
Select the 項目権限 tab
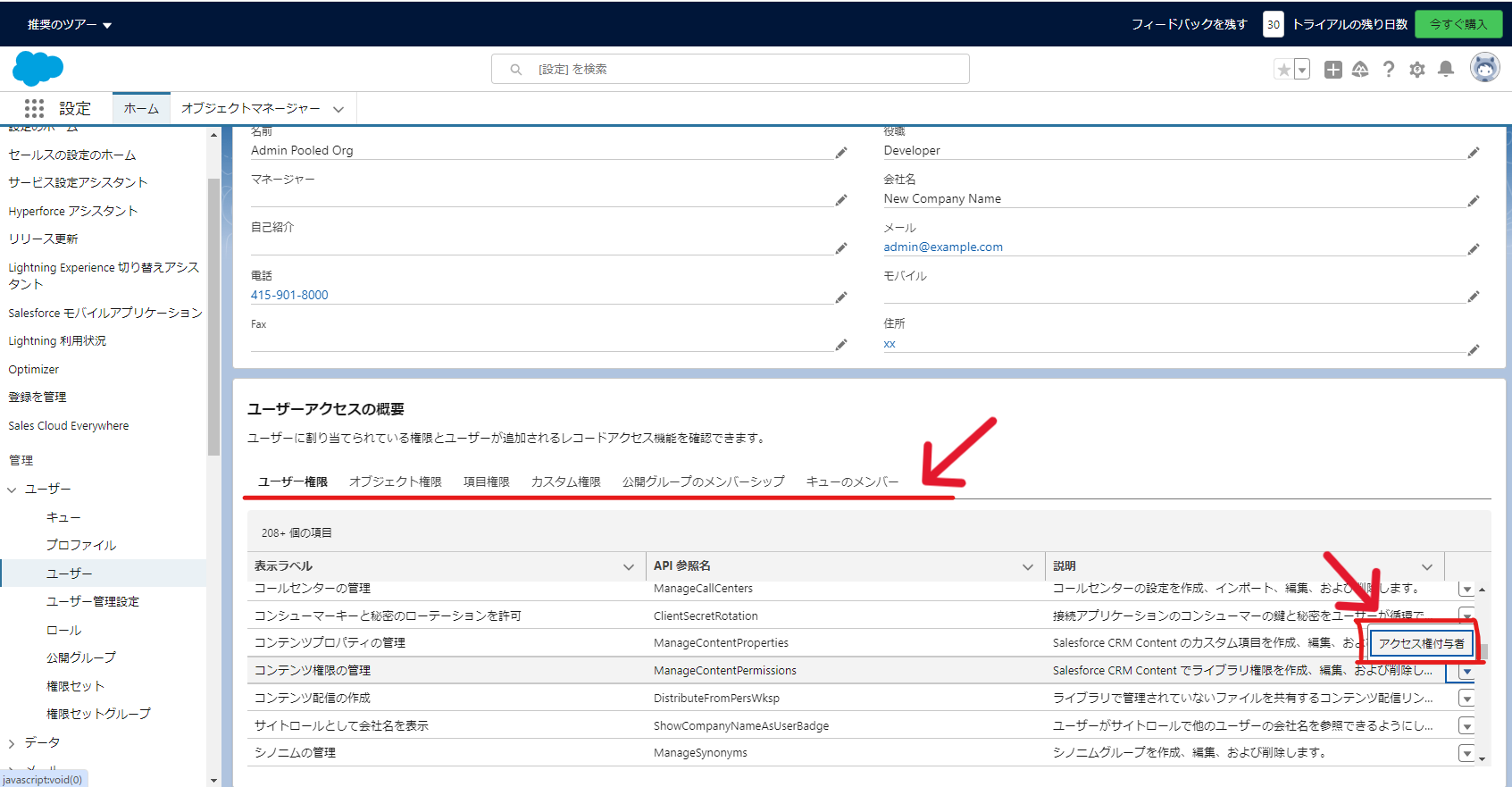click(487, 481)
